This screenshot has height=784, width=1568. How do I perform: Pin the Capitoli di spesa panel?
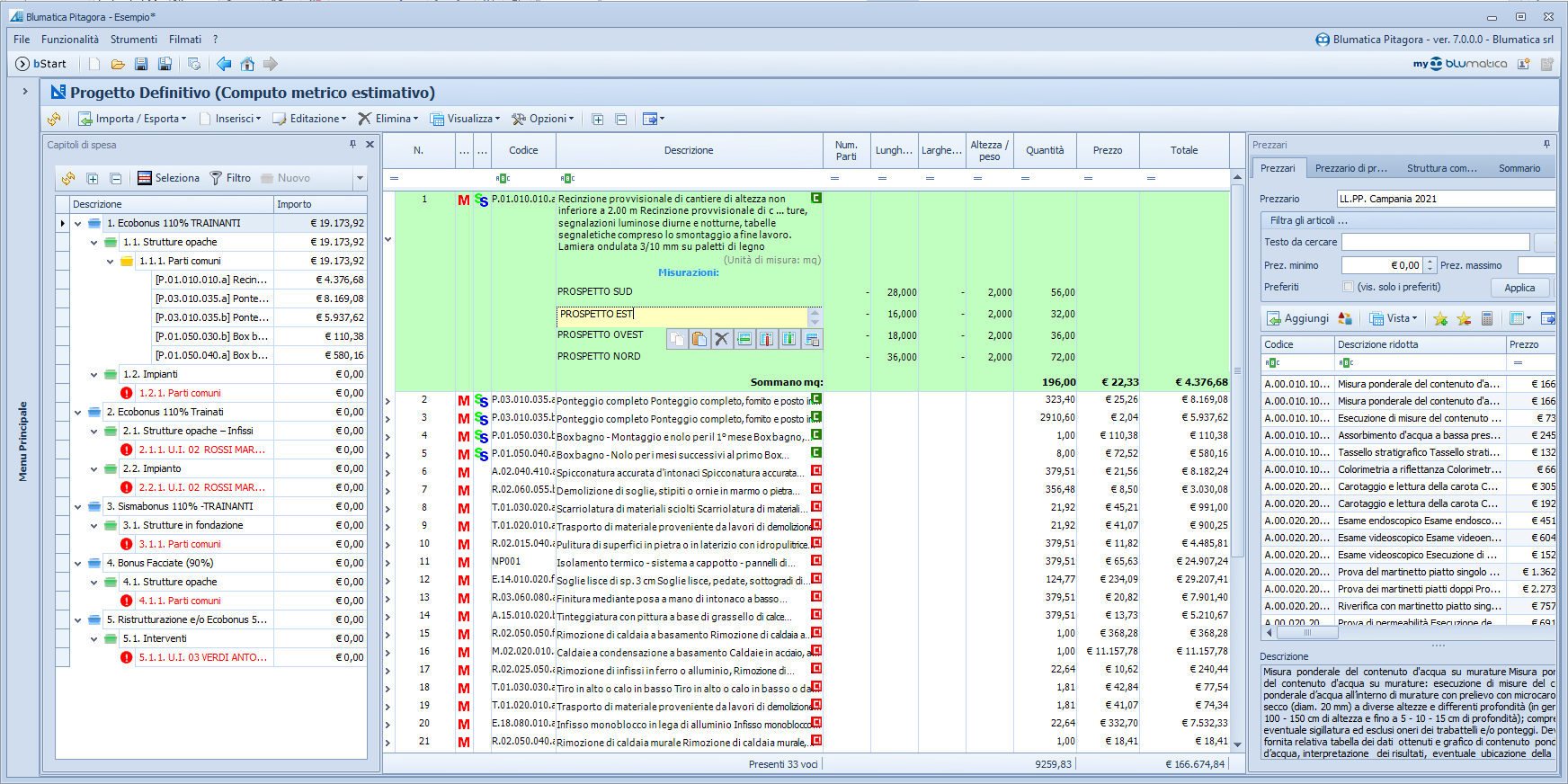tap(352, 144)
